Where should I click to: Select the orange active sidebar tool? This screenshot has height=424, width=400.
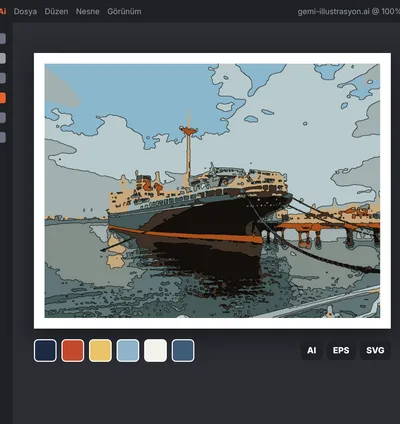pos(2,98)
